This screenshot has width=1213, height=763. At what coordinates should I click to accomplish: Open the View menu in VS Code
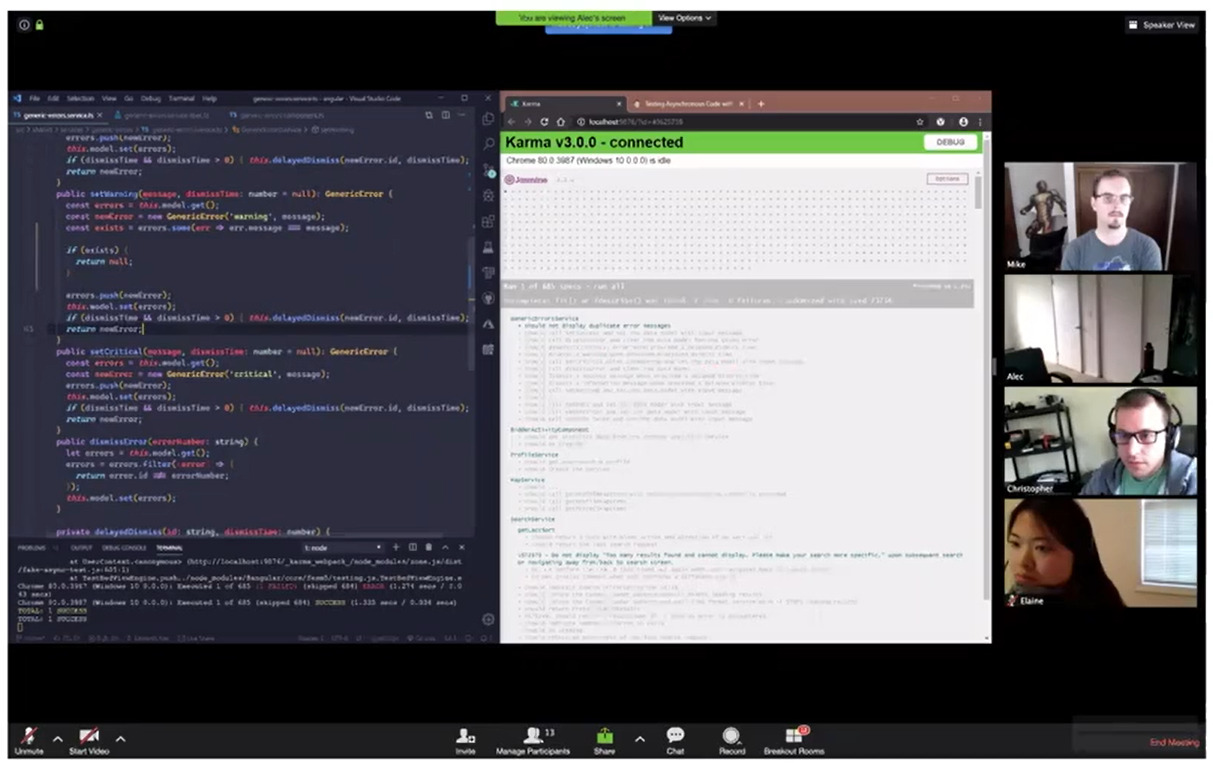click(x=109, y=99)
